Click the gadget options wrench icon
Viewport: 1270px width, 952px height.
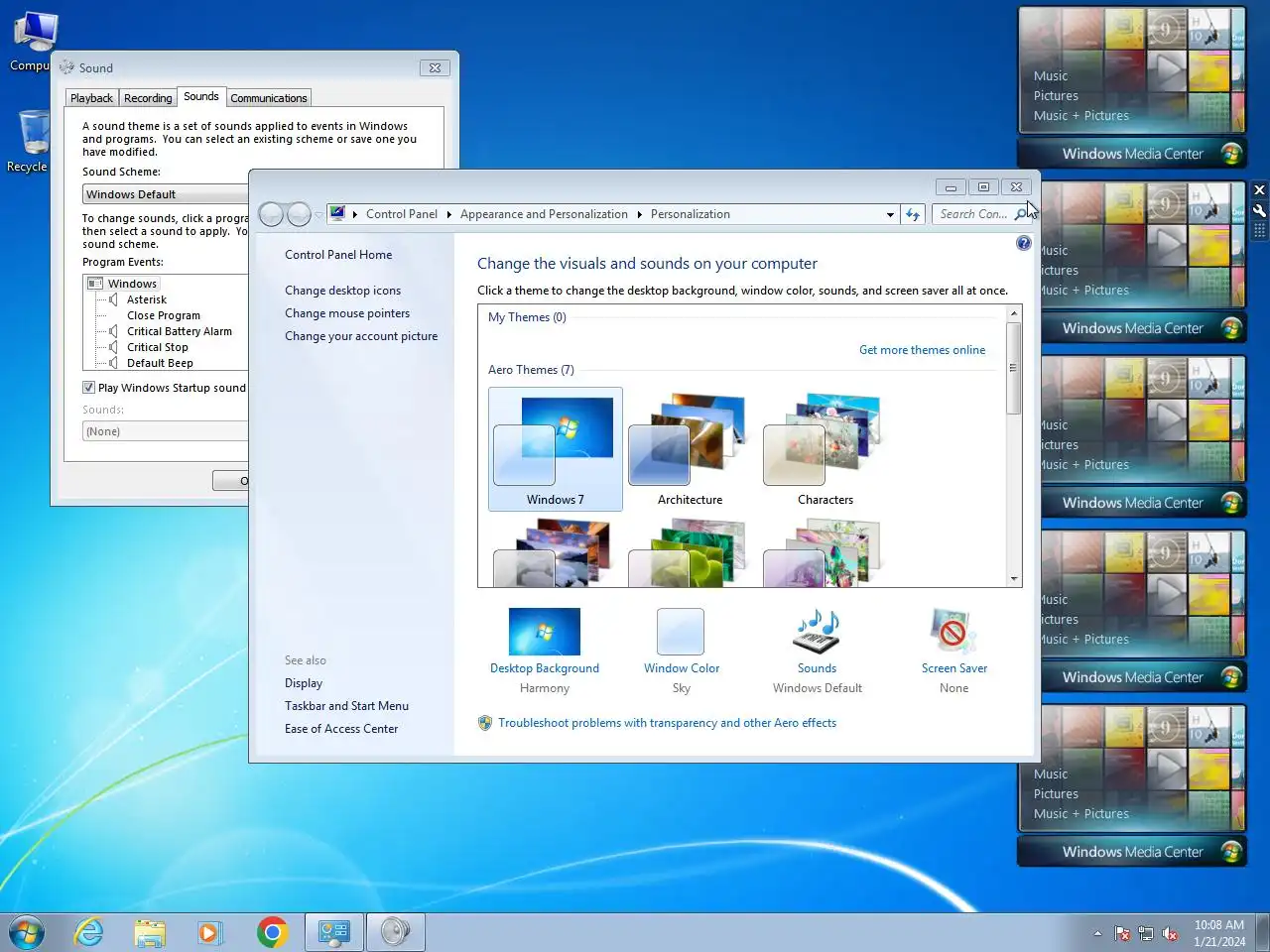pyautogui.click(x=1259, y=210)
